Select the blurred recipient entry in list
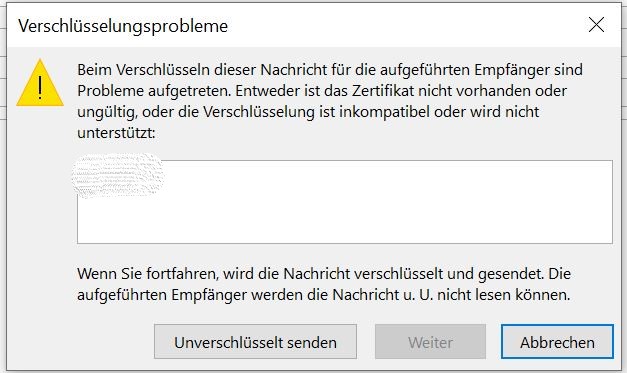The image size is (627, 373). pos(118,176)
